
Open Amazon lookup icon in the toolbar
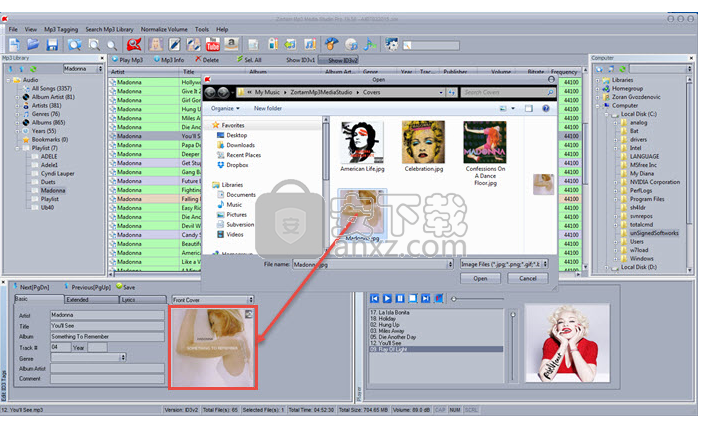tap(231, 45)
